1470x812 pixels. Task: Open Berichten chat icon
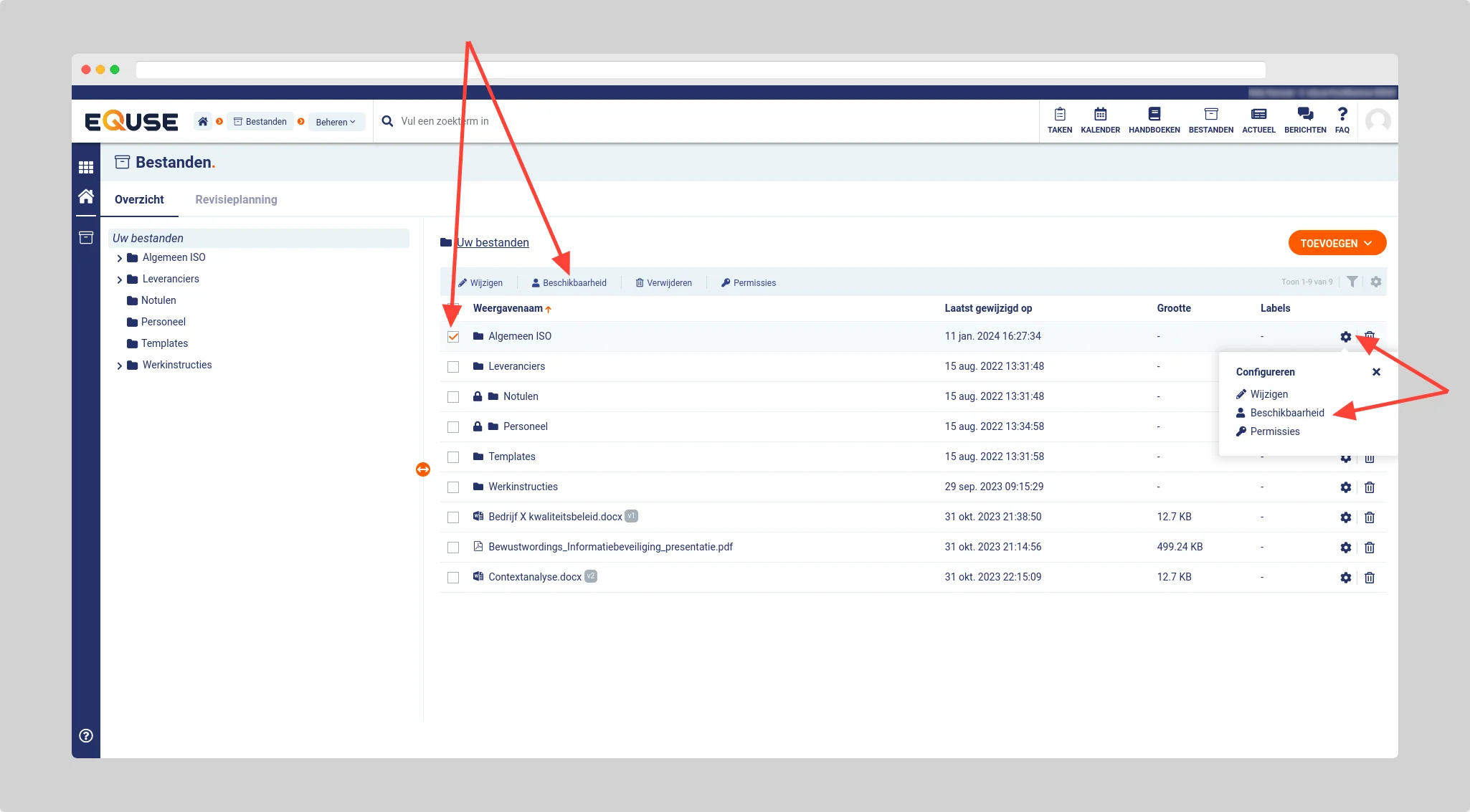1304,115
